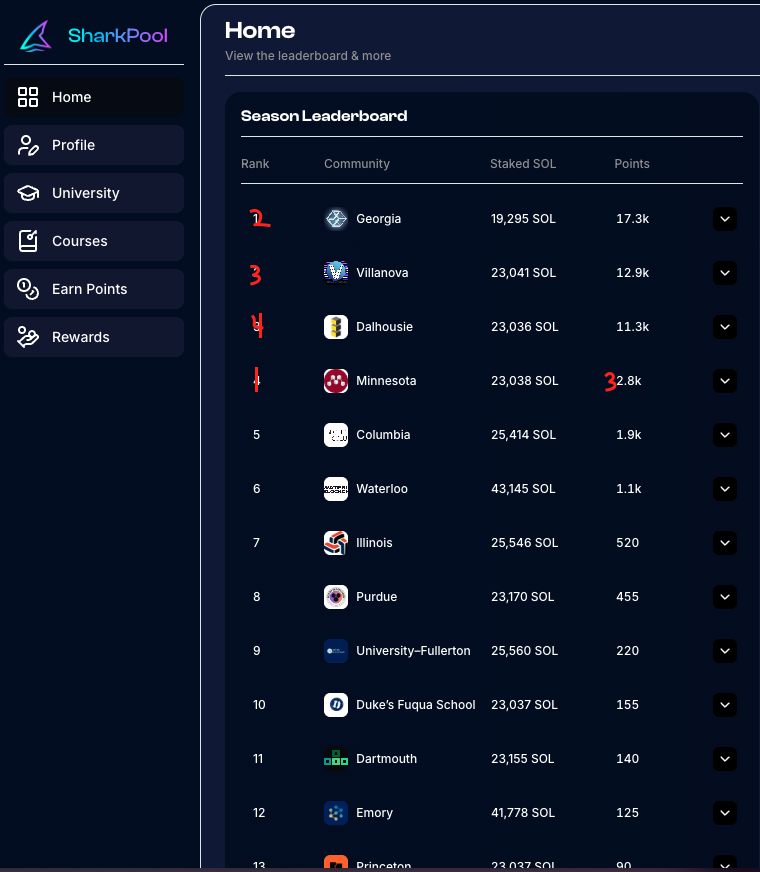This screenshot has height=872, width=760.
Task: Click the Courses notebook icon
Action: [x=28, y=241]
